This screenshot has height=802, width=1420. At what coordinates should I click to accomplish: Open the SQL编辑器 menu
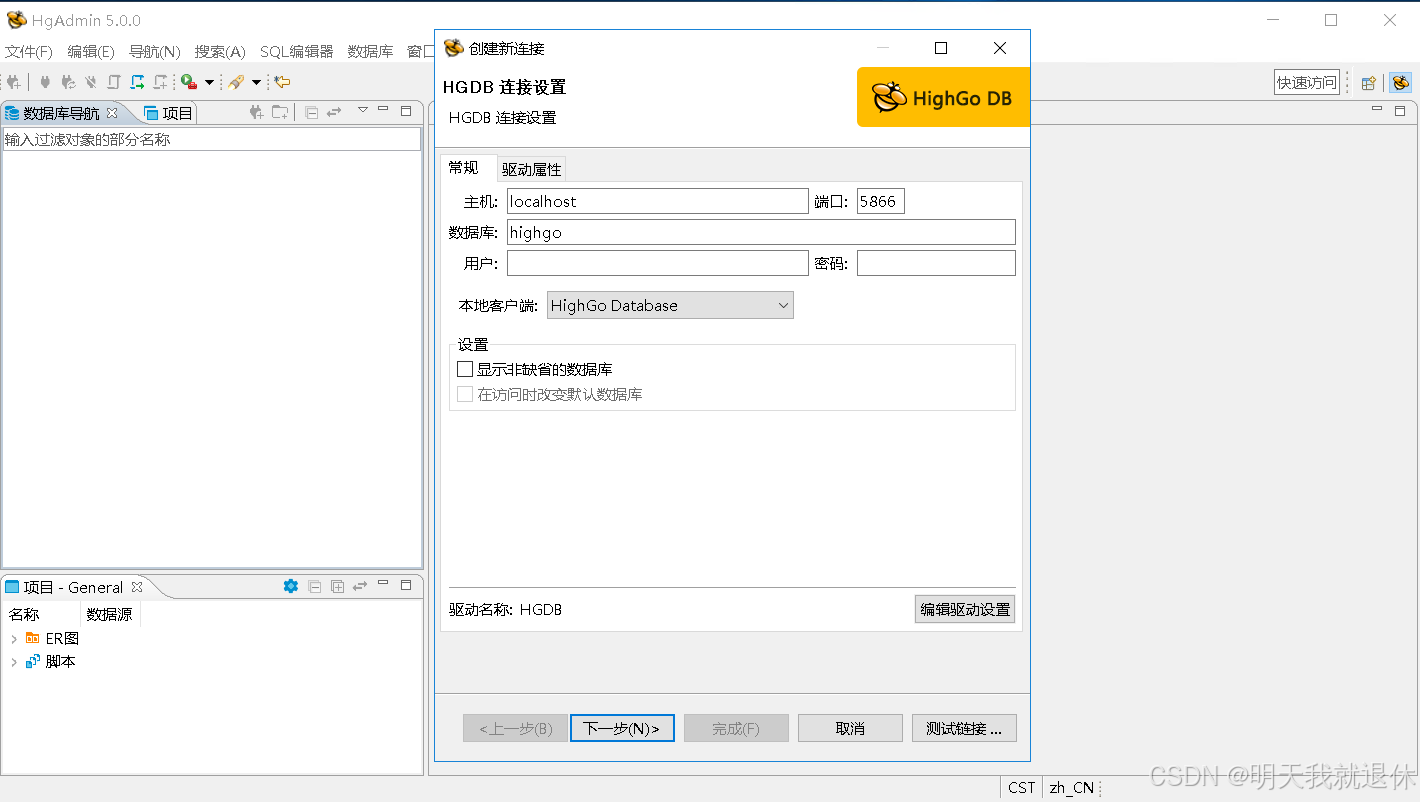[x=297, y=52]
